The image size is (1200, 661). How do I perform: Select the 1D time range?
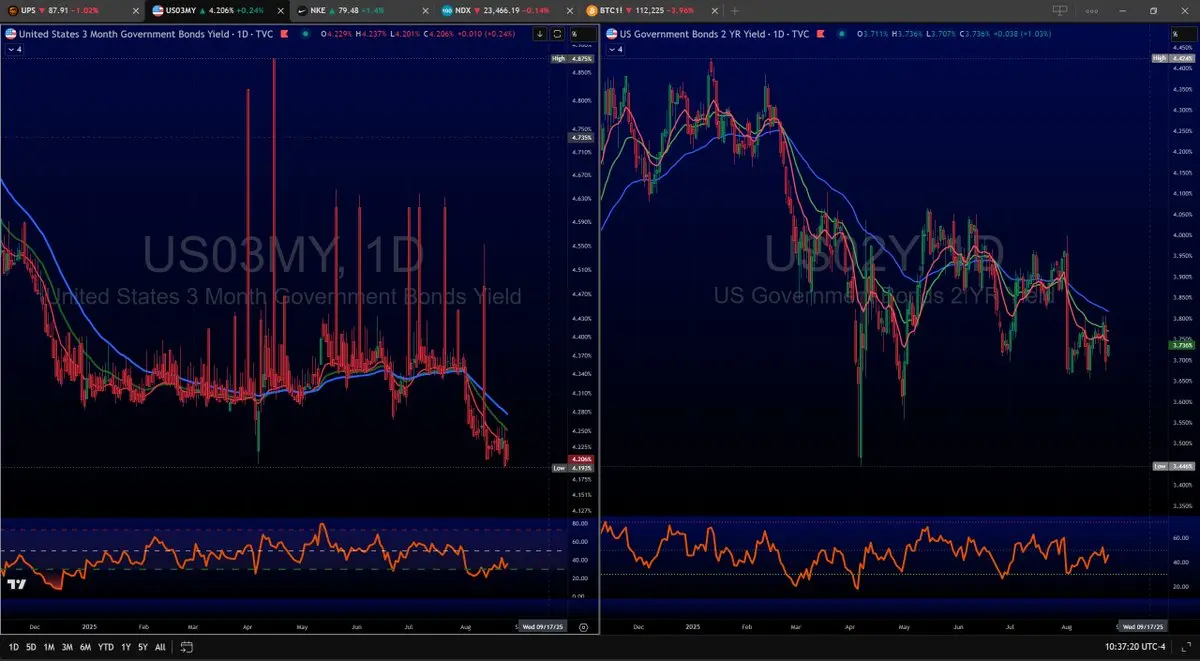pos(12,647)
